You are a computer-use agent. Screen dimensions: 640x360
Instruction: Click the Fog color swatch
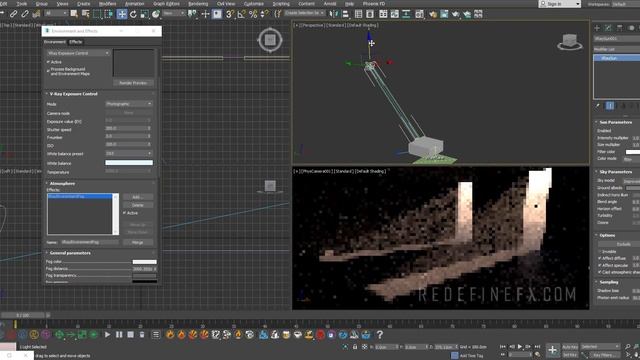144,262
